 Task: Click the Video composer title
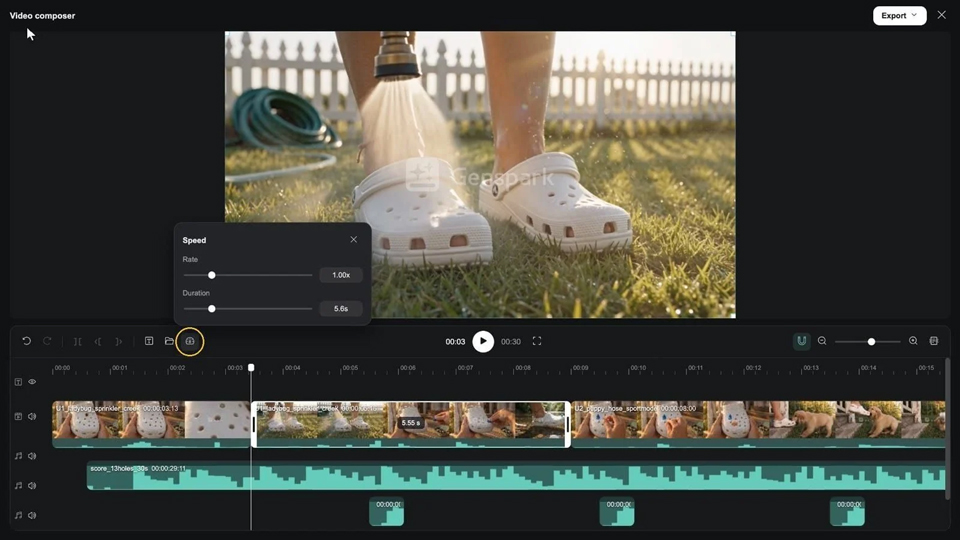pos(42,15)
